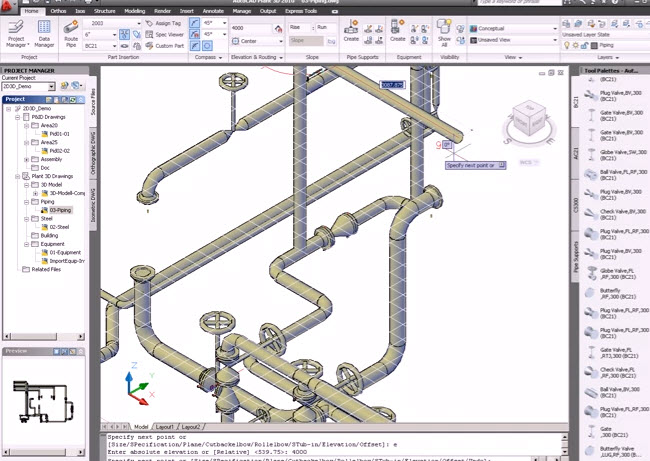
Task: Open the Data Manager
Action: [x=44, y=34]
